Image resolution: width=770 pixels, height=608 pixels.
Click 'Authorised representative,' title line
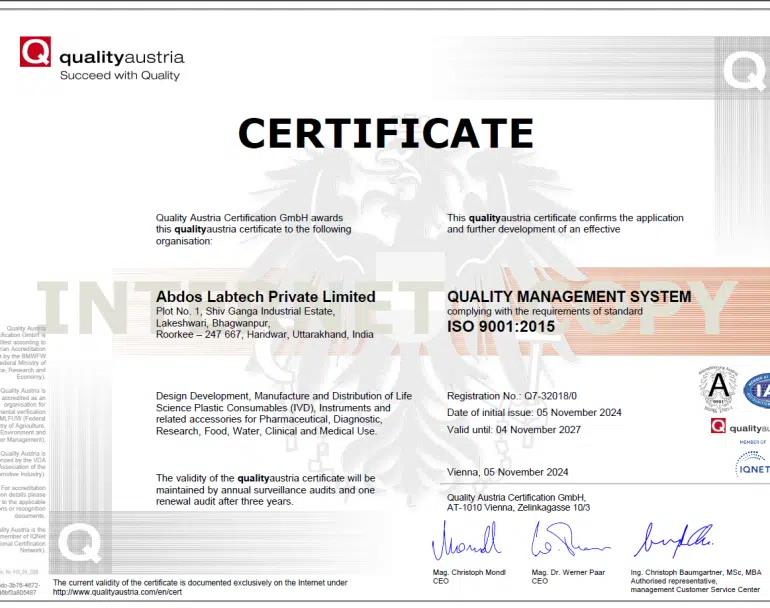pos(674,581)
